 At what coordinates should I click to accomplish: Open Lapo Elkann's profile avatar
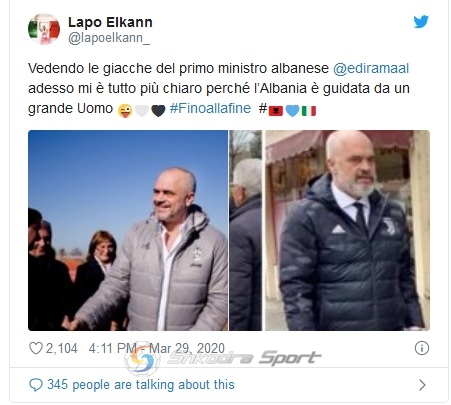coord(44,29)
